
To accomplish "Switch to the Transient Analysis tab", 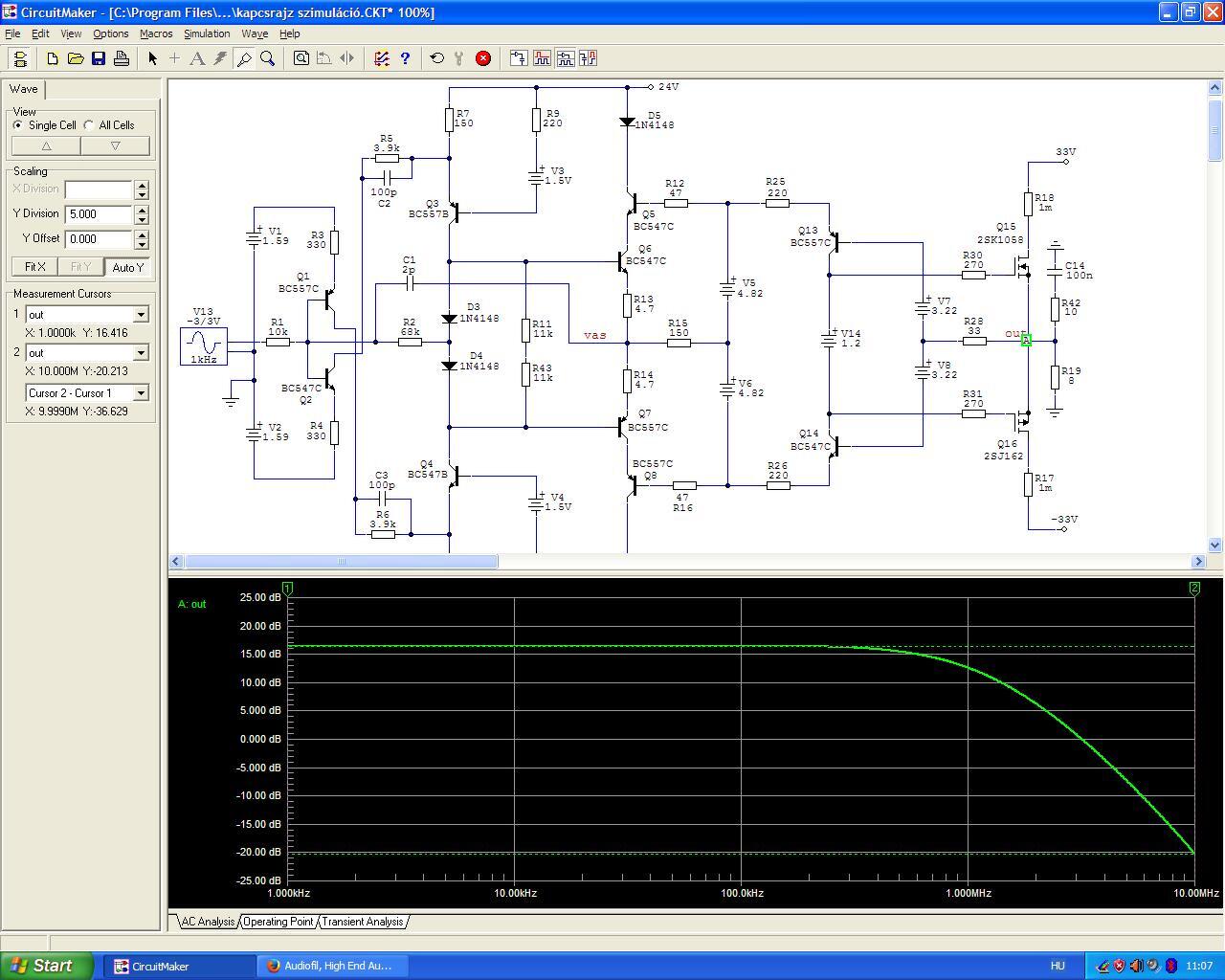I will (x=363, y=922).
